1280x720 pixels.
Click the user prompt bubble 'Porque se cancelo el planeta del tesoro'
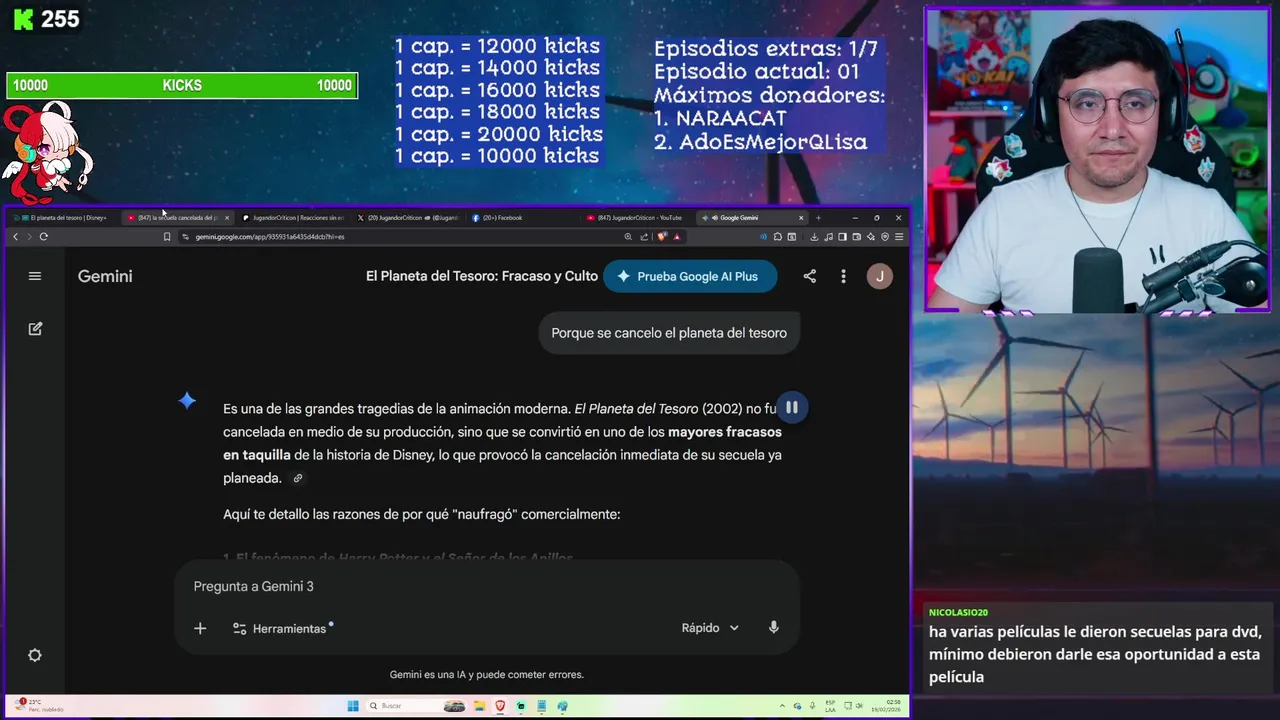tap(669, 333)
